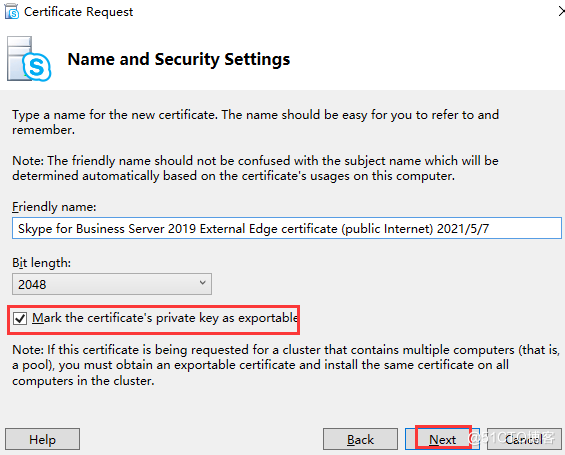Click the 'Name and Security Settings' heading
Screen dimensions: 565x455
pyautogui.click(x=179, y=59)
